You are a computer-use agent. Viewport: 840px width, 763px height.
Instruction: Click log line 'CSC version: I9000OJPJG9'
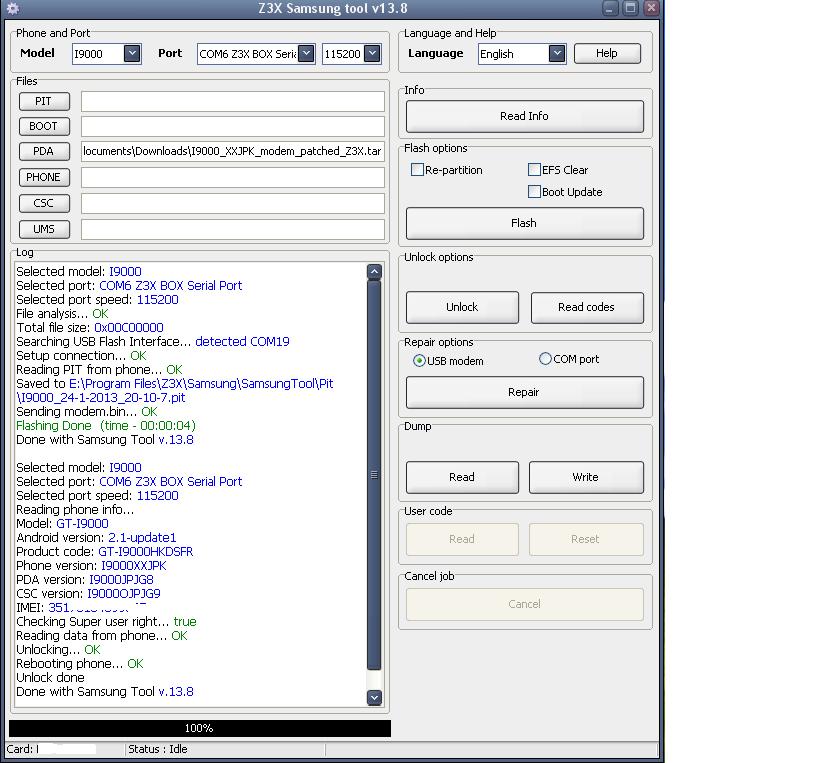click(x=88, y=594)
